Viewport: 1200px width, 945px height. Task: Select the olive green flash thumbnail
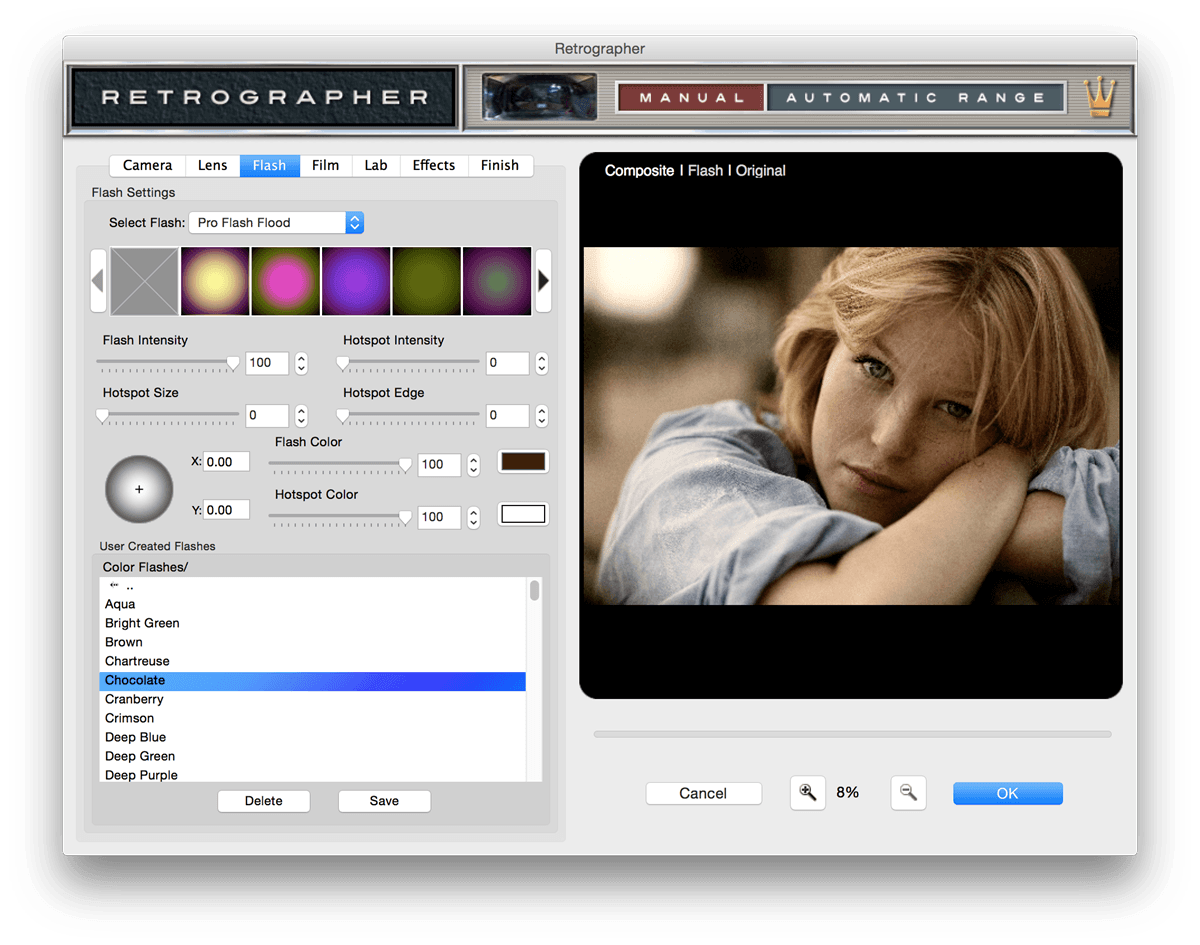[427, 281]
